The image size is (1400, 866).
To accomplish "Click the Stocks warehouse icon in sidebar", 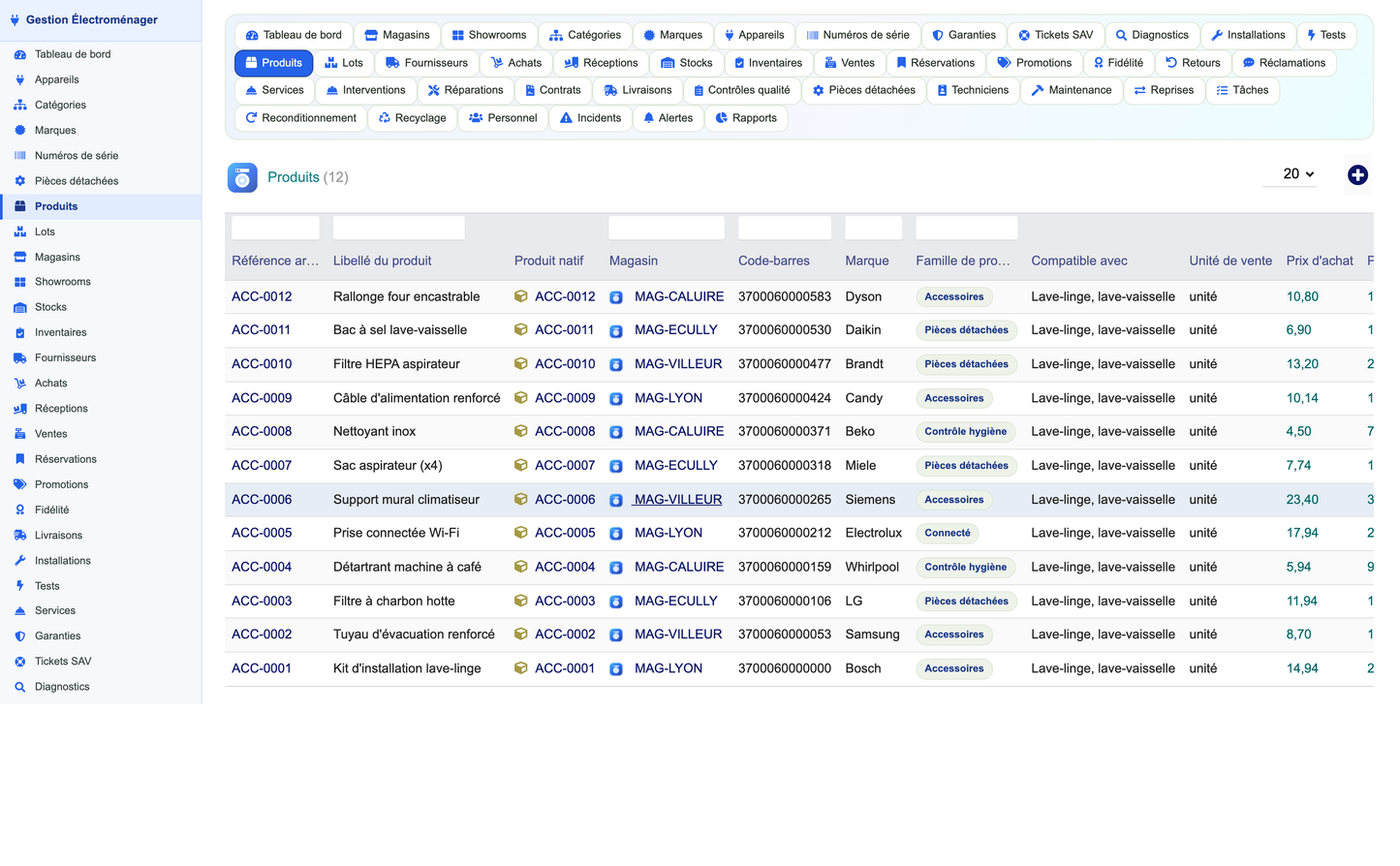I will coord(19,307).
